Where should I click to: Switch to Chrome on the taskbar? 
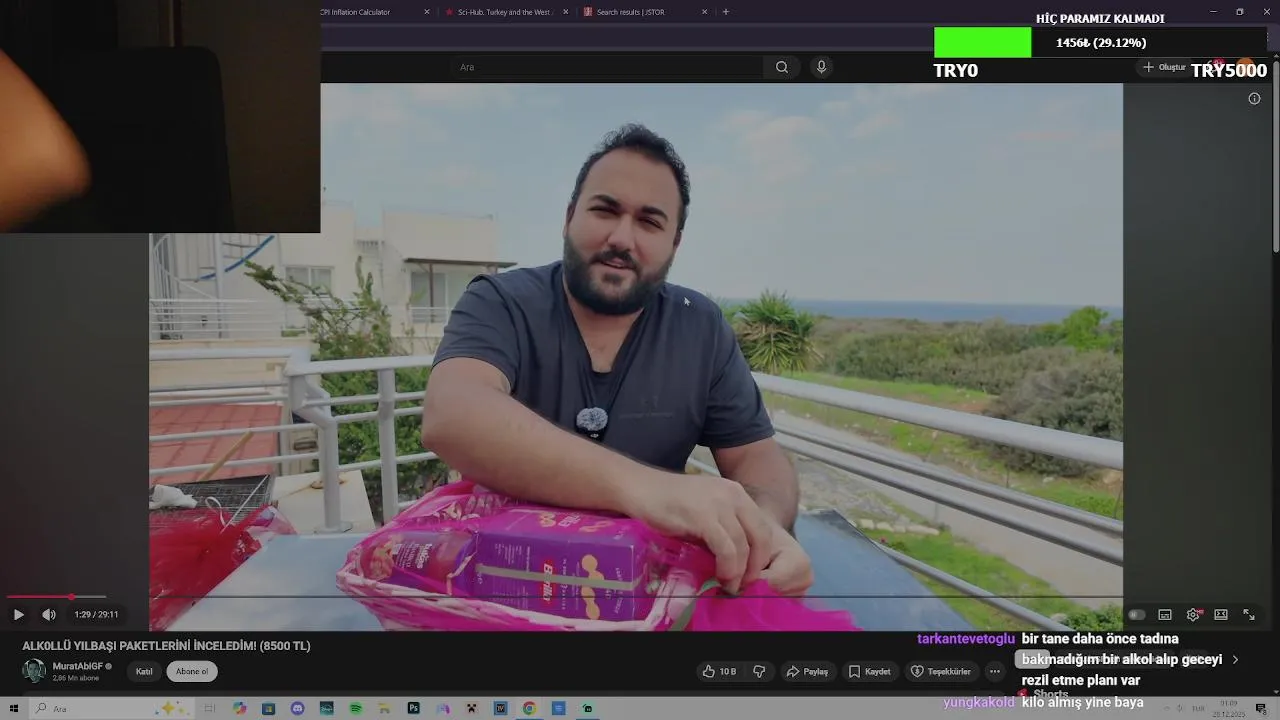click(529, 708)
